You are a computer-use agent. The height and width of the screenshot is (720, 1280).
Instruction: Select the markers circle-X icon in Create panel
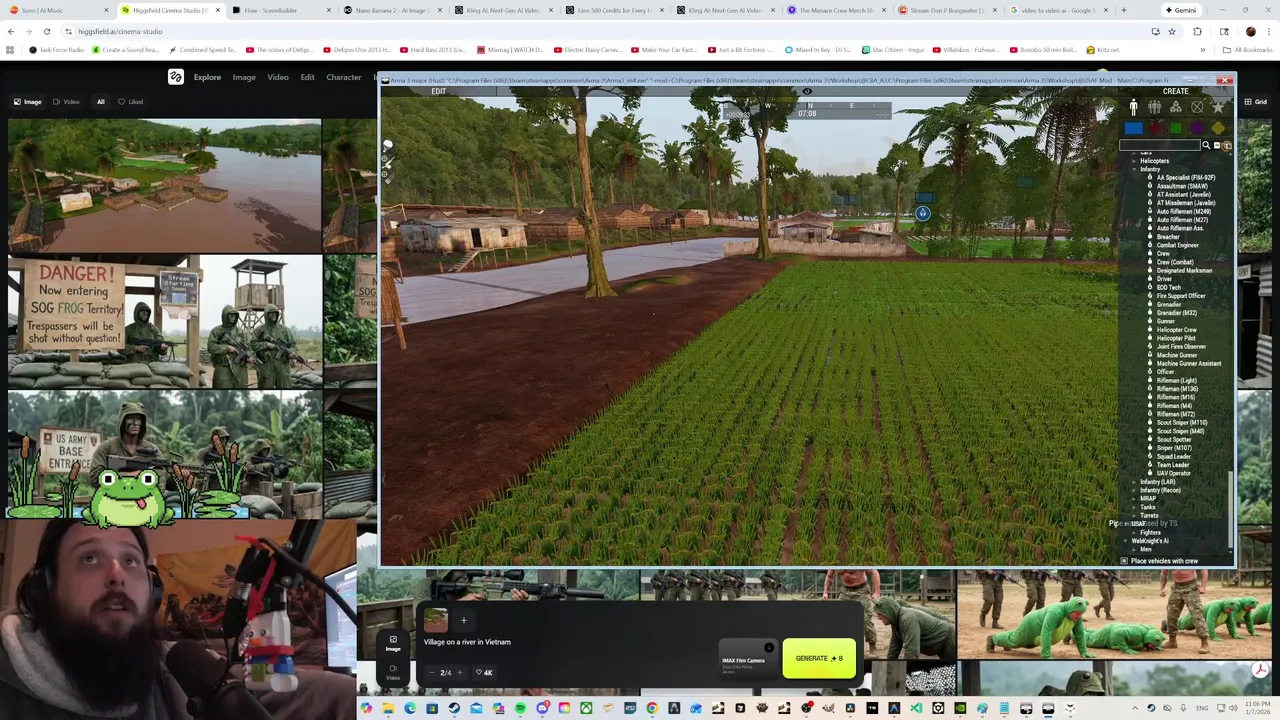[1197, 107]
